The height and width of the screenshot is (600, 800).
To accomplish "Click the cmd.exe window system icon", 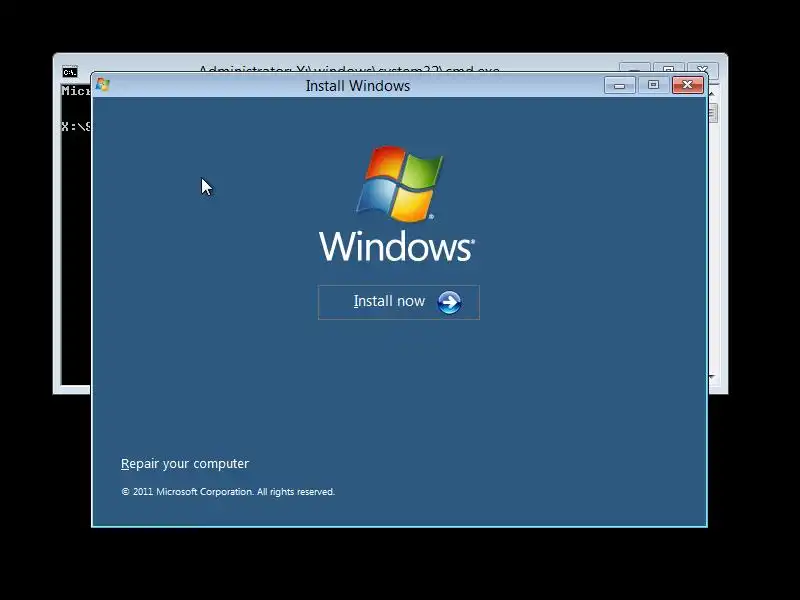I will point(70,72).
